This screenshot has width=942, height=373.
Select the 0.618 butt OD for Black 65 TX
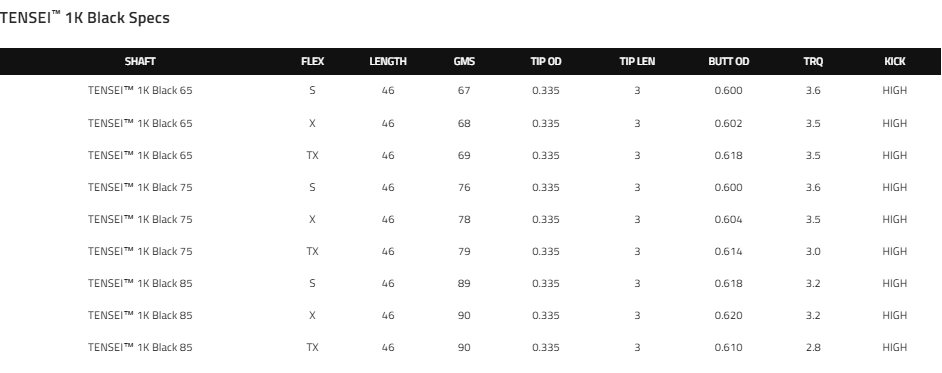pos(729,155)
